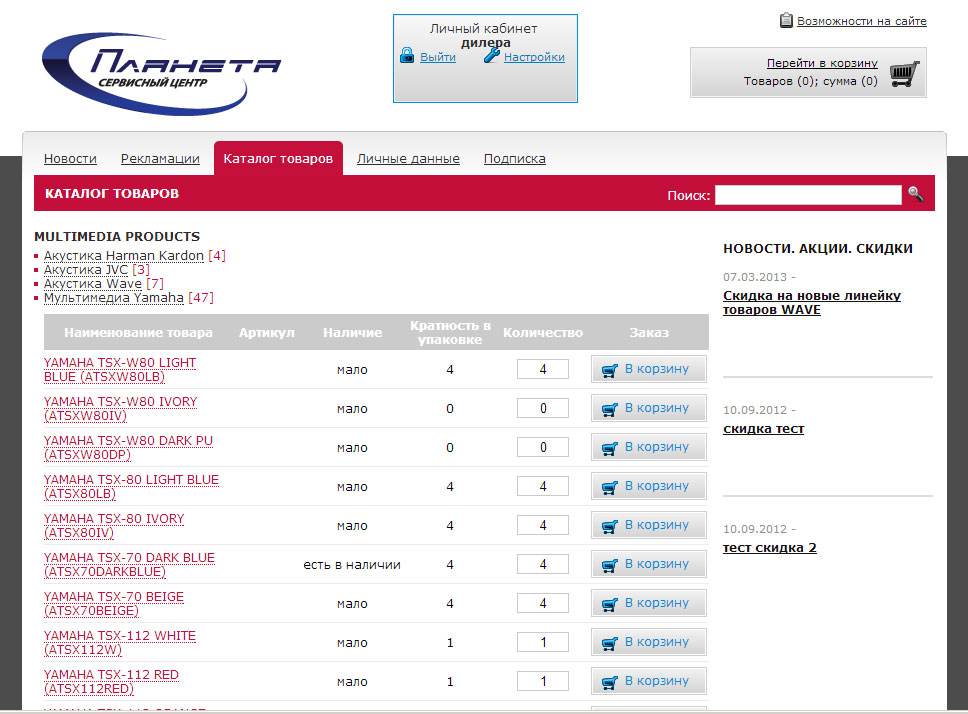Open product YAMAHA TSX-W80 LIGHT BLUE (ATSXW80LB)
This screenshot has height=714, width=968.
pyautogui.click(x=120, y=370)
